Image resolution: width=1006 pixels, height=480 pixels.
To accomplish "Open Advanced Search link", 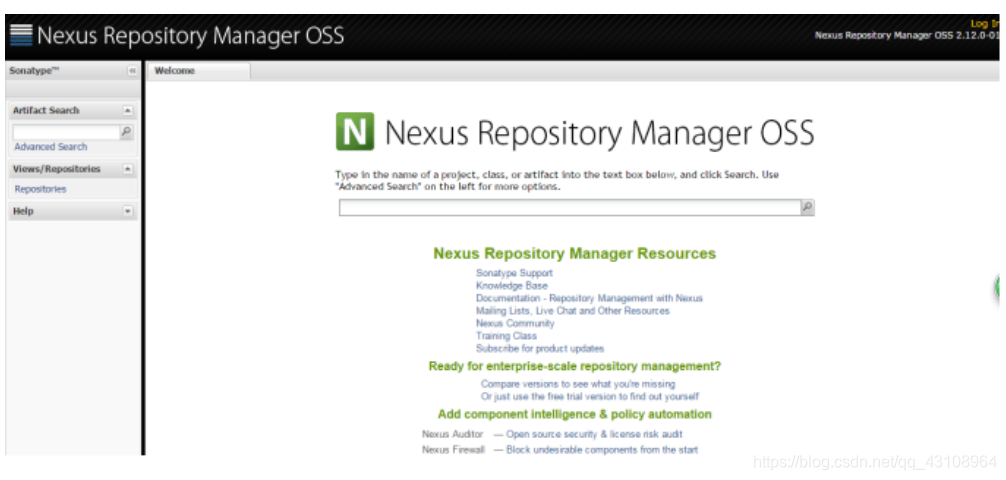I will tap(51, 147).
